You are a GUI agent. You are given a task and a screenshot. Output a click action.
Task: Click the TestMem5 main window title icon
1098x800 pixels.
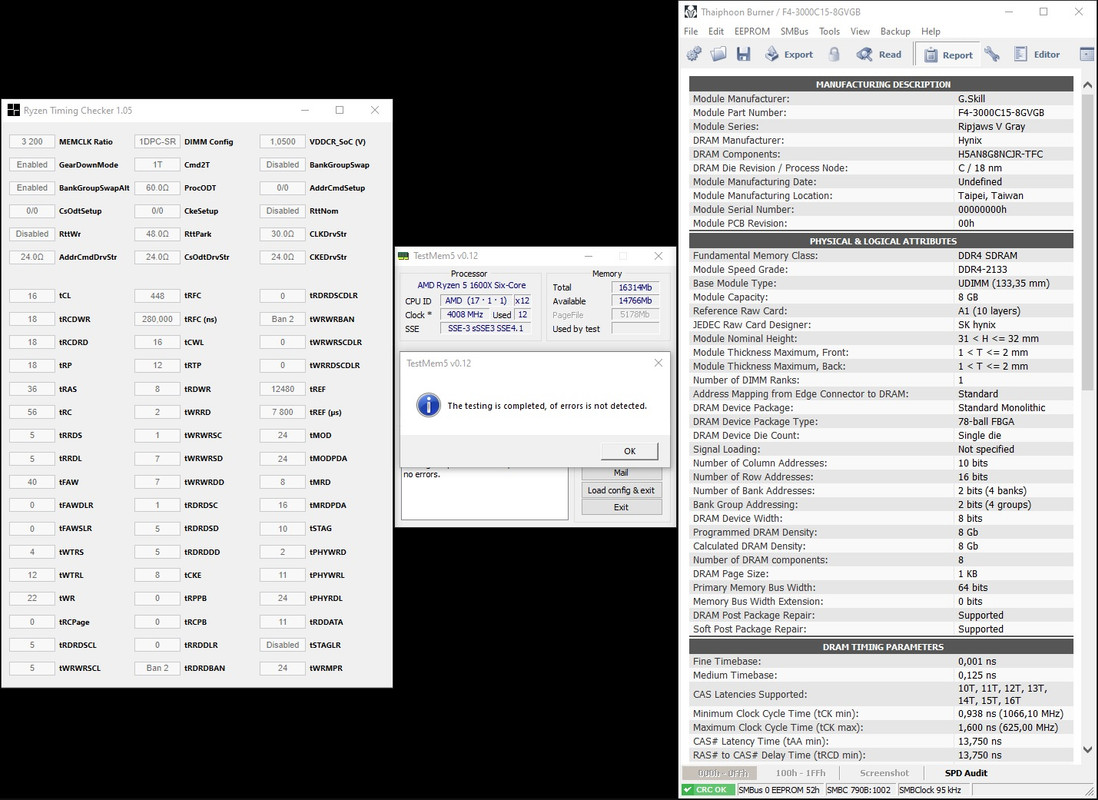[403, 256]
